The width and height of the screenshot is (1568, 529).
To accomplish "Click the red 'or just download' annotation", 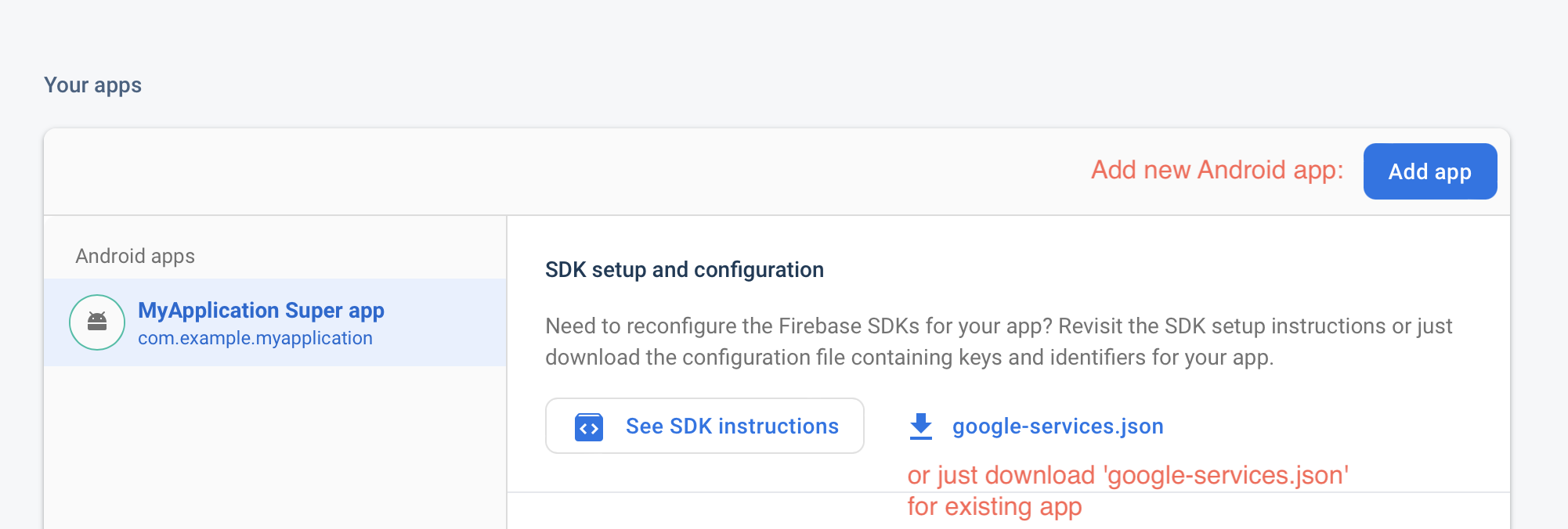I will 1128,475.
